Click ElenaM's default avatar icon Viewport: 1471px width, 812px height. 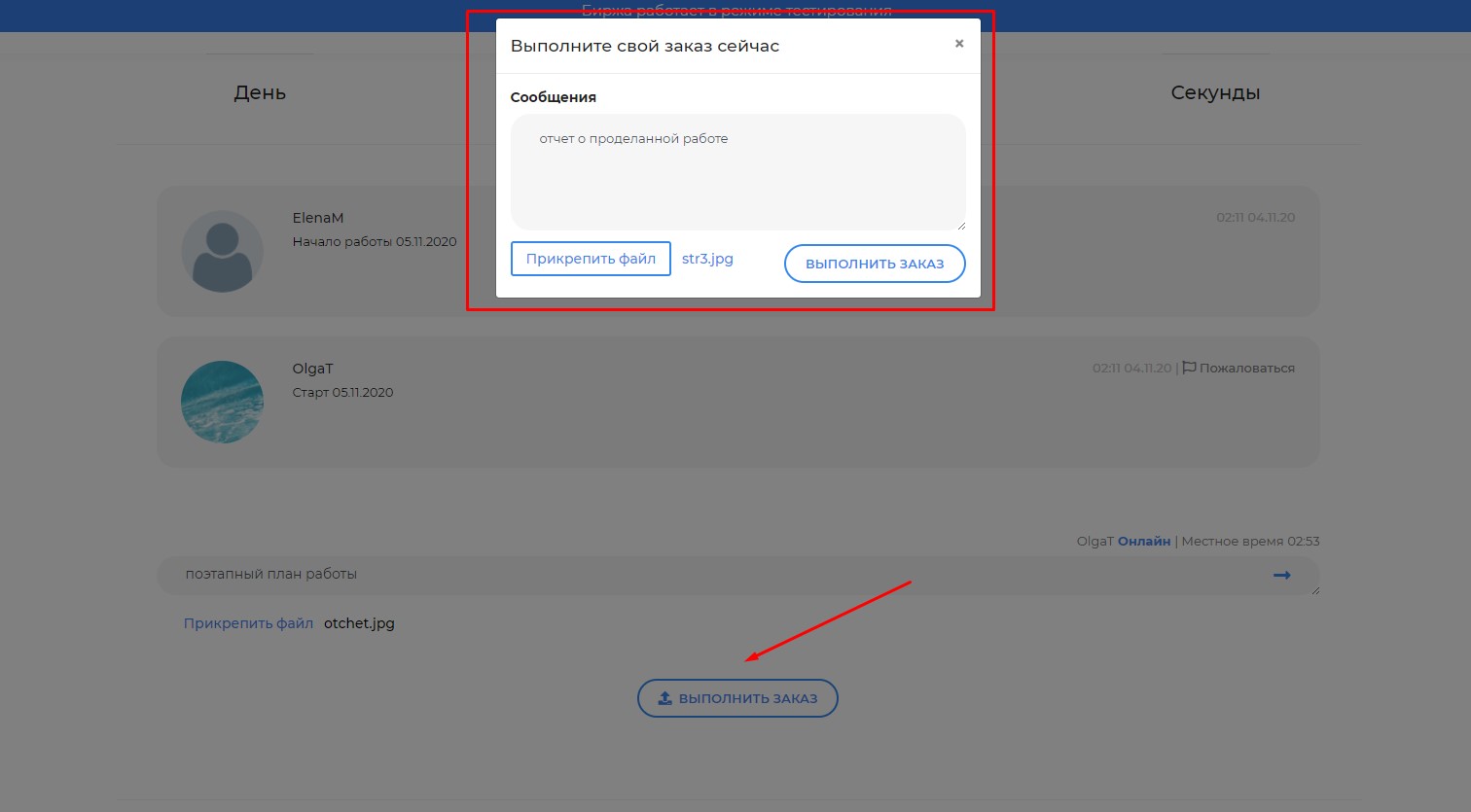pyautogui.click(x=222, y=251)
